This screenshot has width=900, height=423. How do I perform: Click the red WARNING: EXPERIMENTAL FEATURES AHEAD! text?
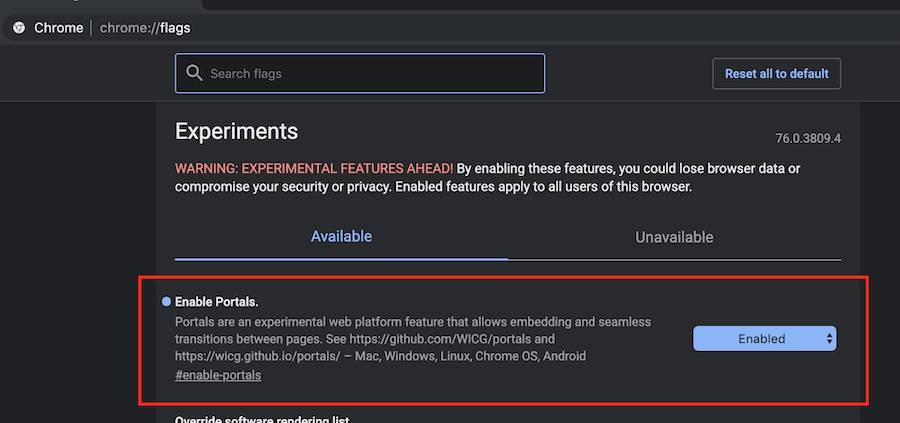[315, 169]
